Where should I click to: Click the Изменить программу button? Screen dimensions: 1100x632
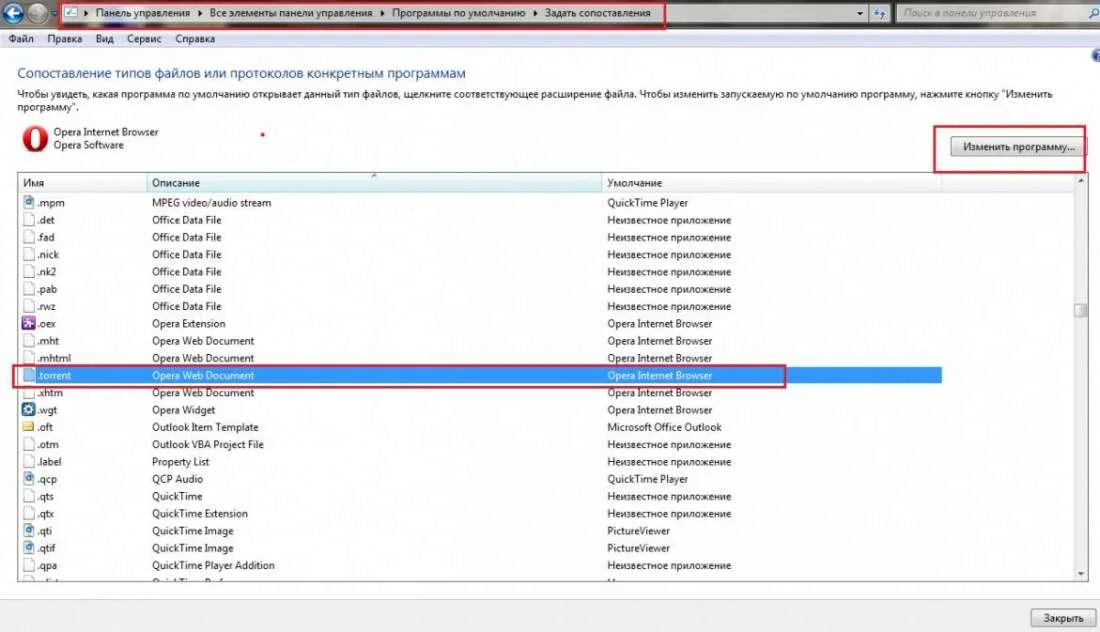point(1017,147)
